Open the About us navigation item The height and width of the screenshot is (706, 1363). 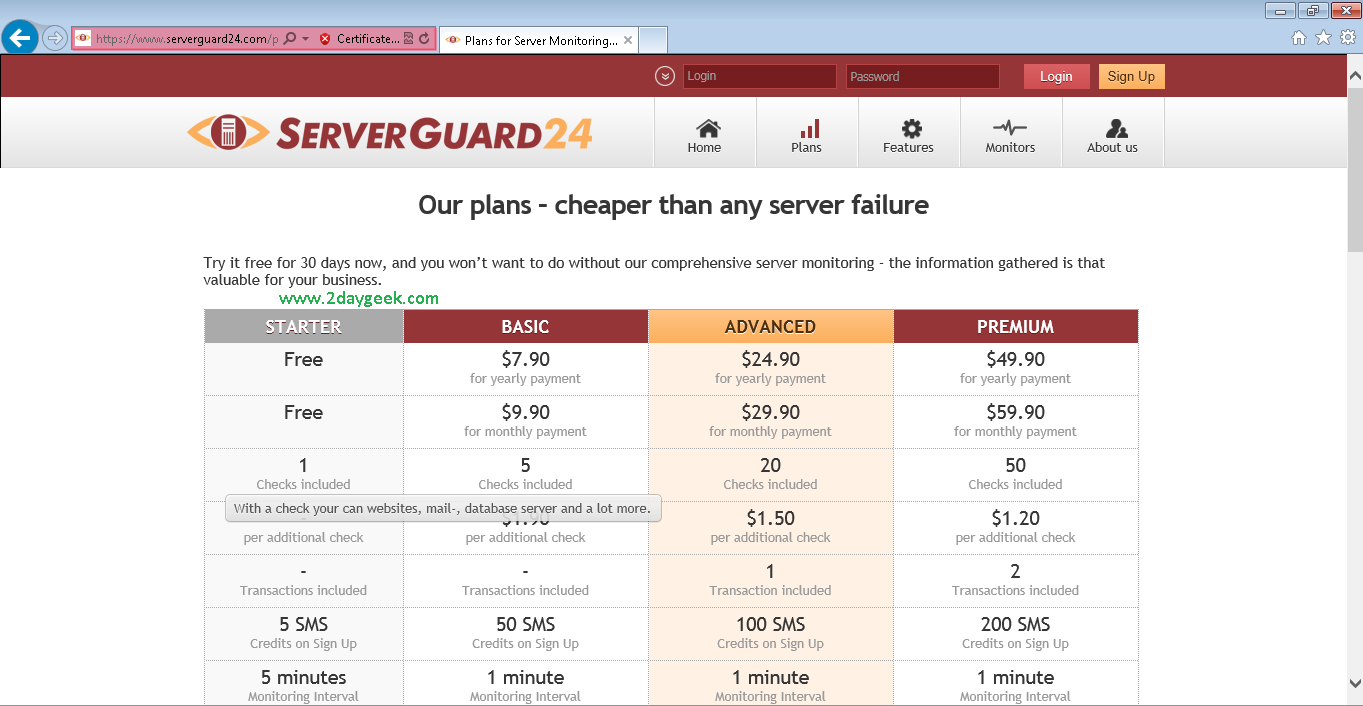click(1112, 133)
